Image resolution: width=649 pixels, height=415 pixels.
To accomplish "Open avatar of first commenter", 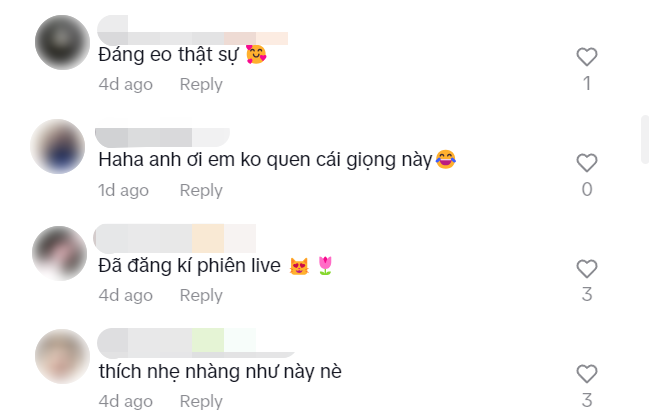I will [x=62, y=42].
